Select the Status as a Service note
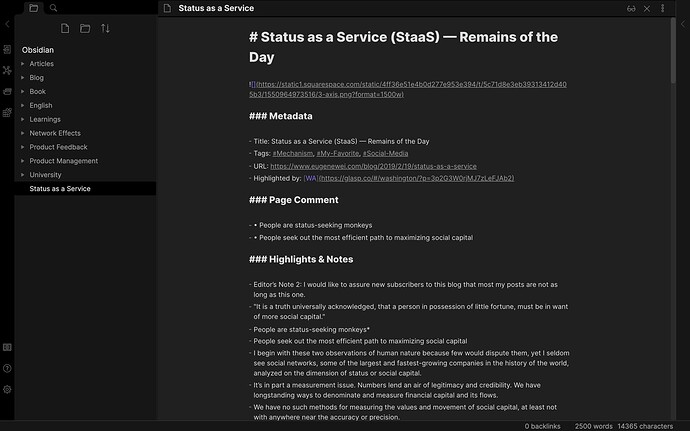Screen dimensions: 690x431 [85, 188]
